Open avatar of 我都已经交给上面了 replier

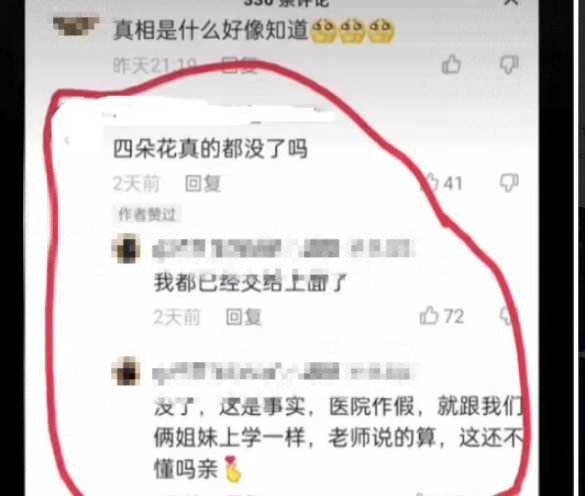(x=127, y=249)
